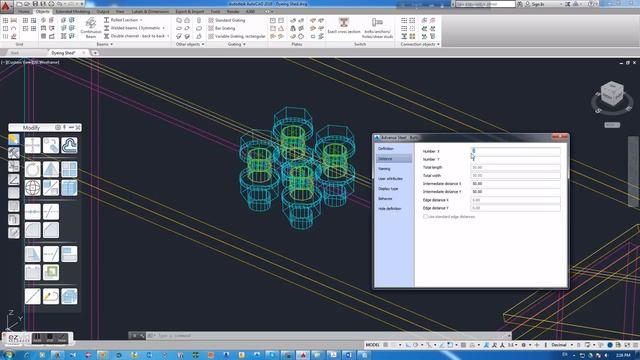Image resolution: width=640 pixels, height=360 pixels.
Task: Switch to the Labels & Dimensions ribbon tab
Action: pos(150,11)
